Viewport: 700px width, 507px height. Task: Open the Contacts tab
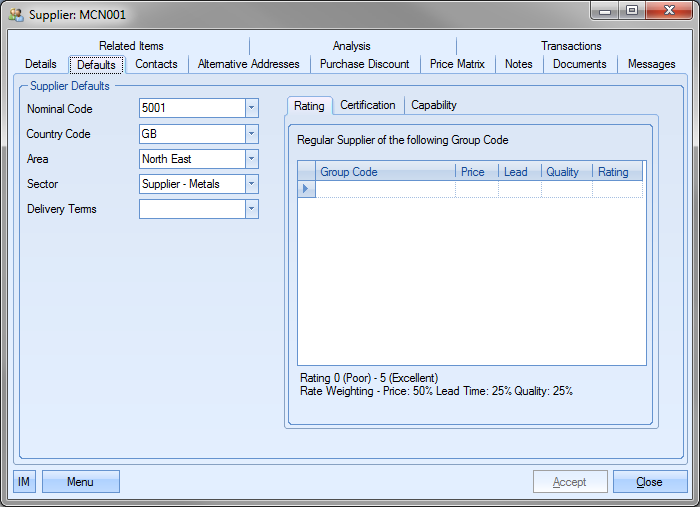(x=156, y=64)
